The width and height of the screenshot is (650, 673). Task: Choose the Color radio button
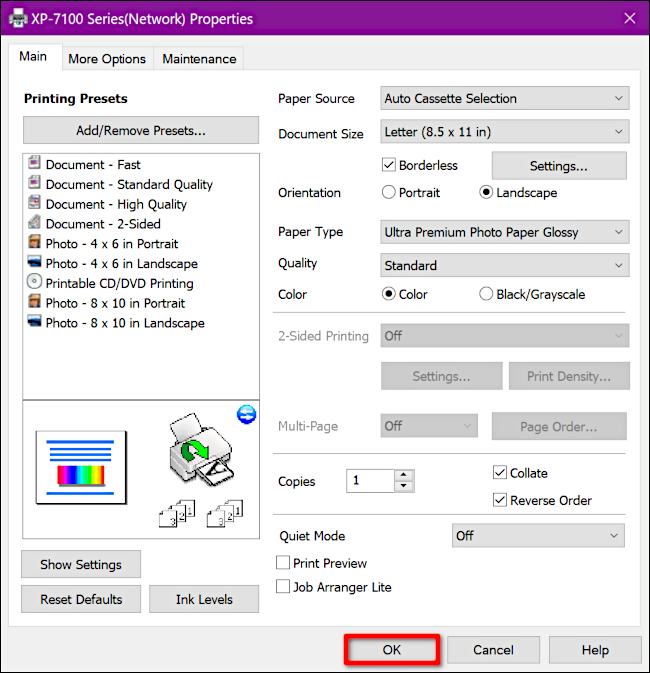coord(389,294)
